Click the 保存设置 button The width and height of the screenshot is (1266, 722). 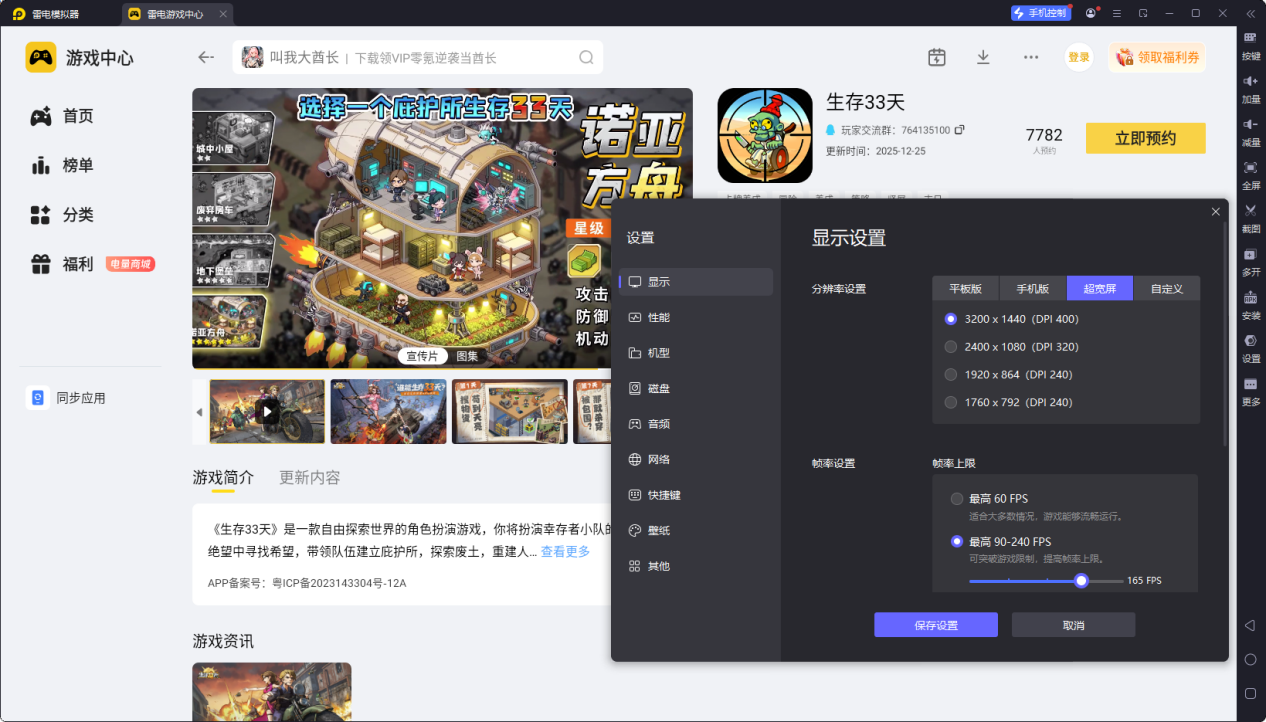click(x=936, y=625)
